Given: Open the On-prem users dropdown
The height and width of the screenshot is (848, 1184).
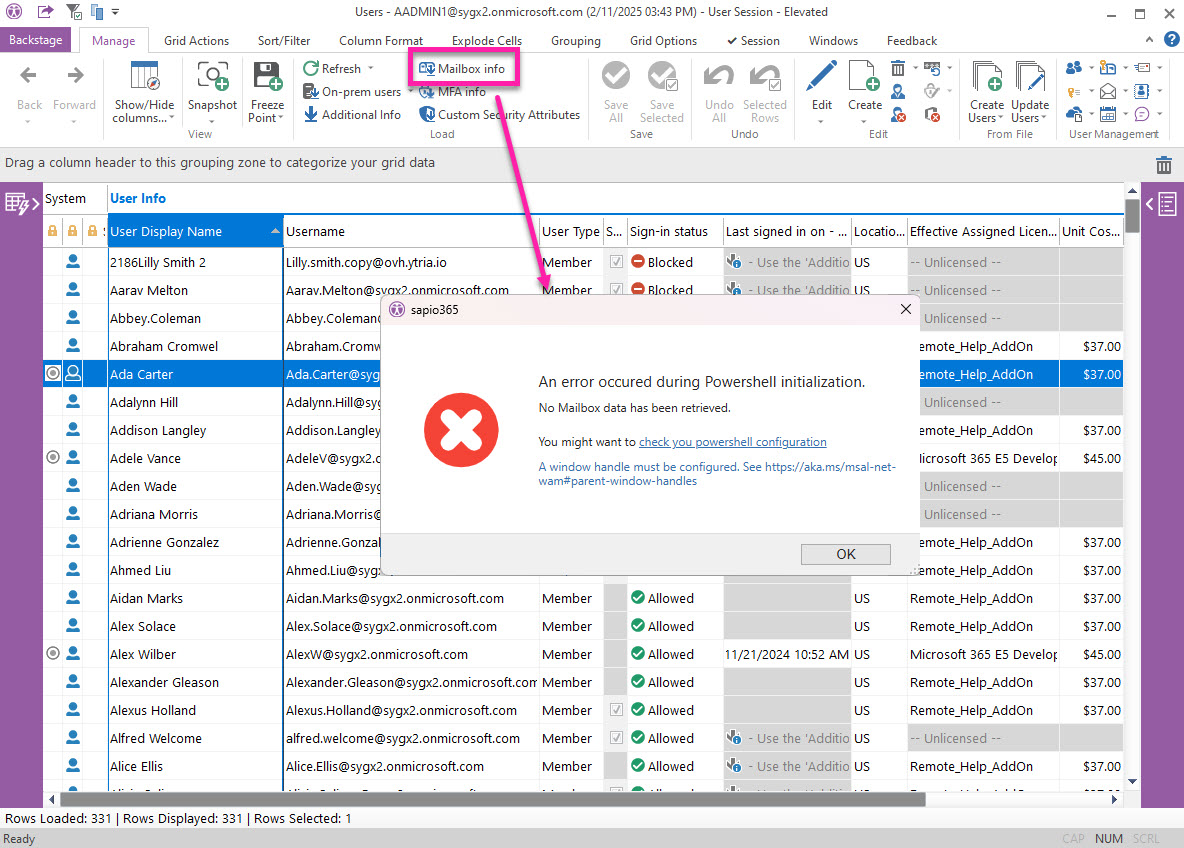Looking at the screenshot, I should pyautogui.click(x=410, y=92).
